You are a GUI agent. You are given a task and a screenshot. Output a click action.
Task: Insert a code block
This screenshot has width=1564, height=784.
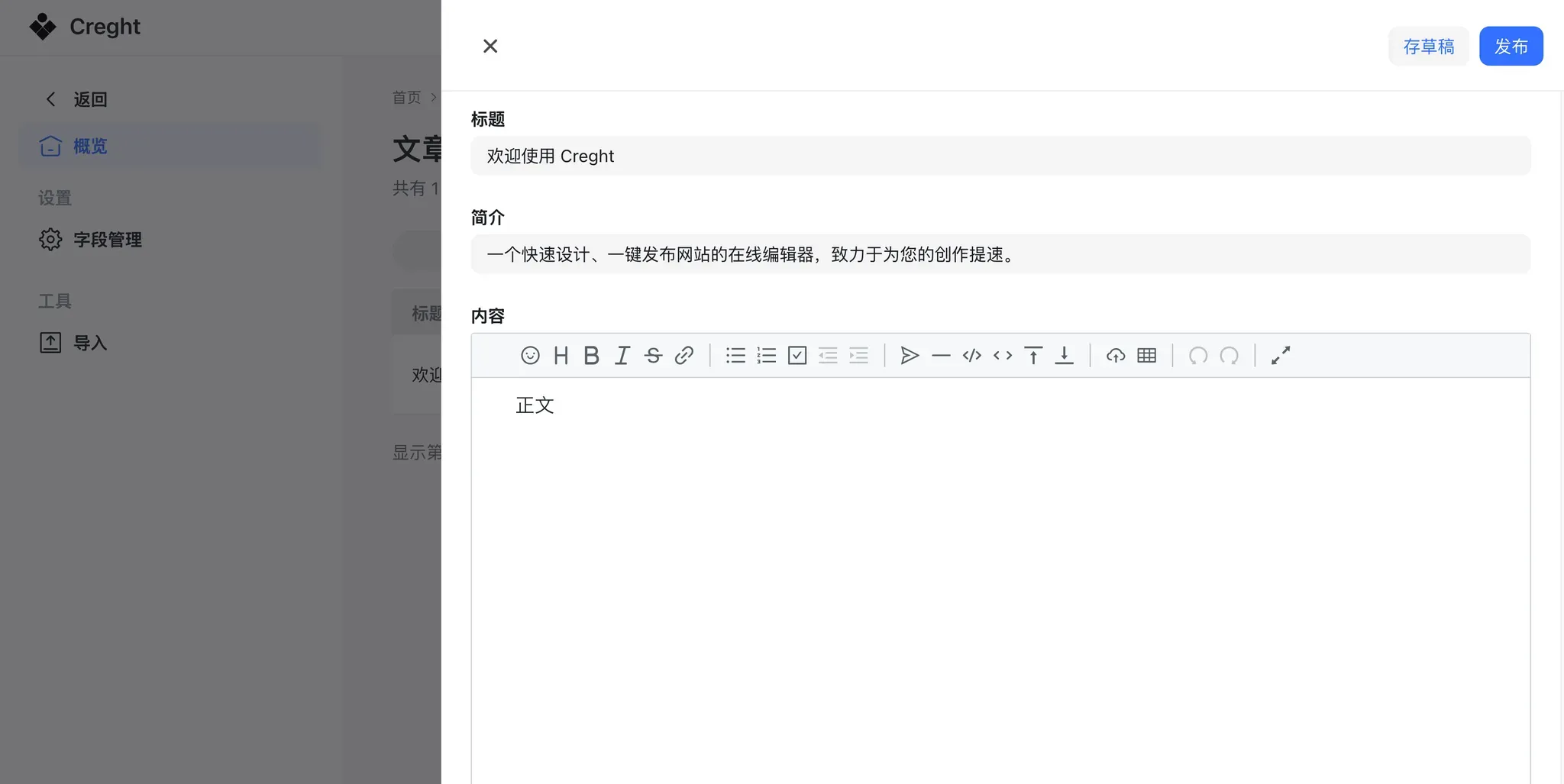(x=972, y=355)
